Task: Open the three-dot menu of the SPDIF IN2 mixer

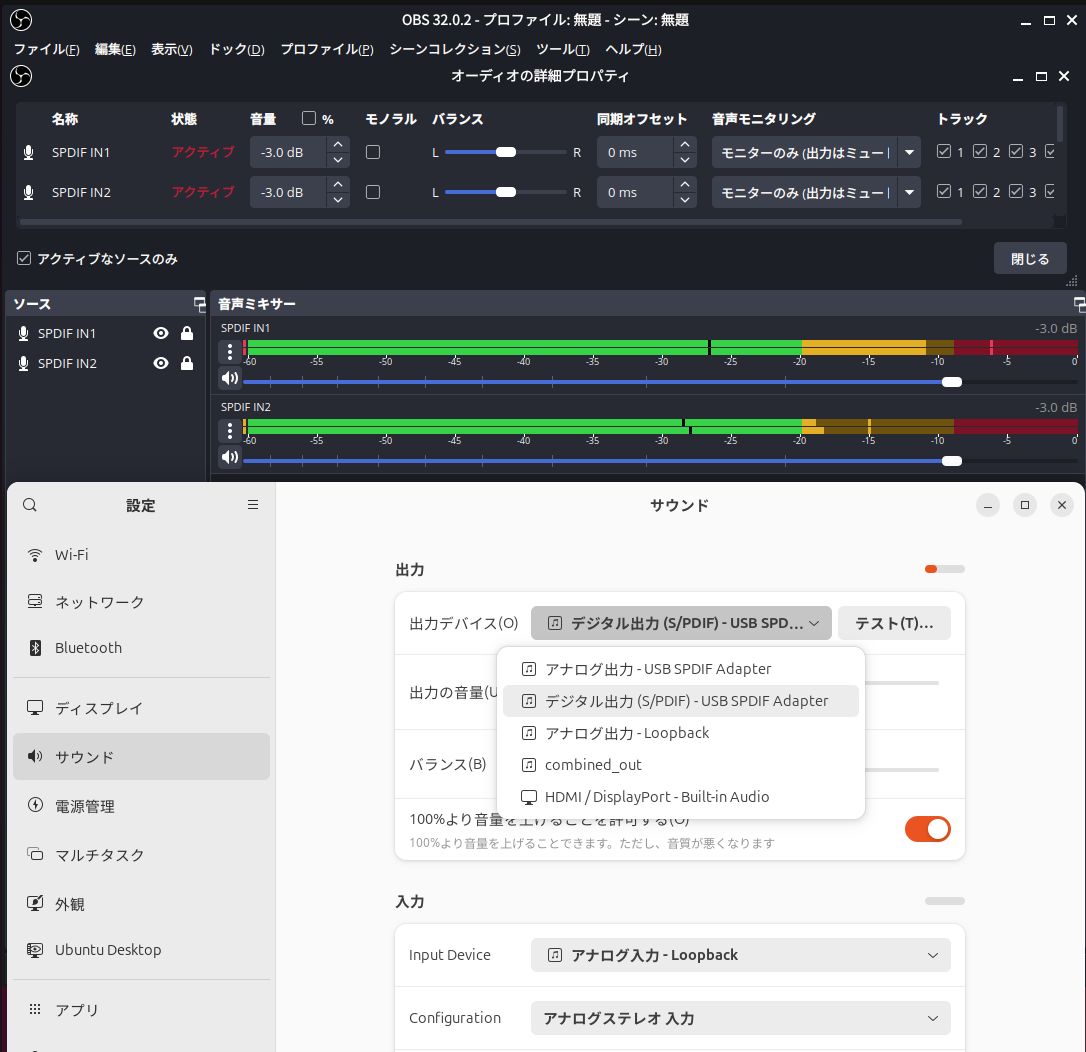Action: (x=230, y=431)
